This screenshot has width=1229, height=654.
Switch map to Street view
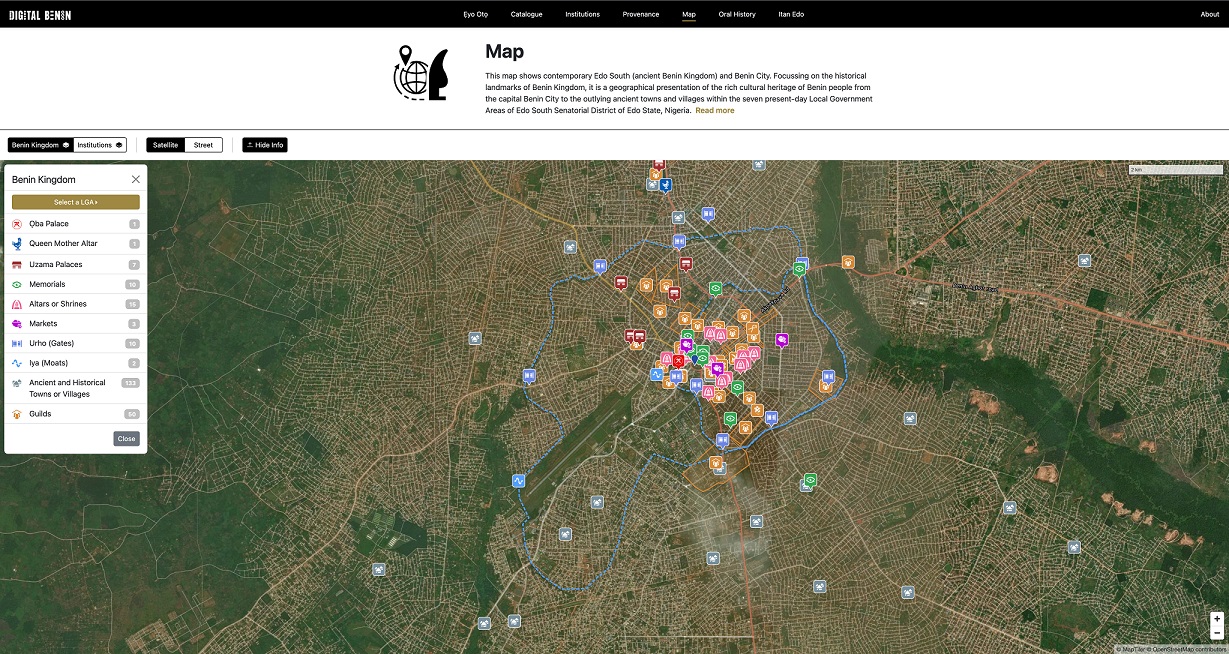click(203, 145)
